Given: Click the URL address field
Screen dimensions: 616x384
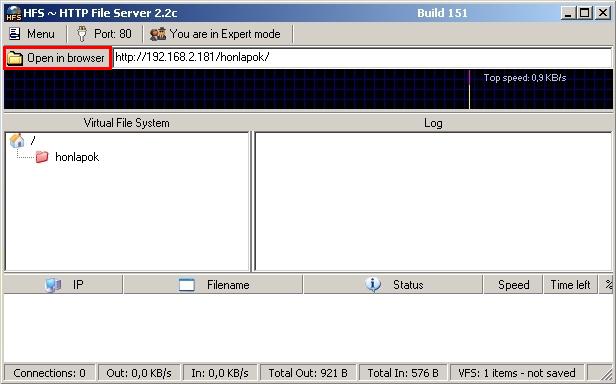Looking at the screenshot, I should click(362, 58).
